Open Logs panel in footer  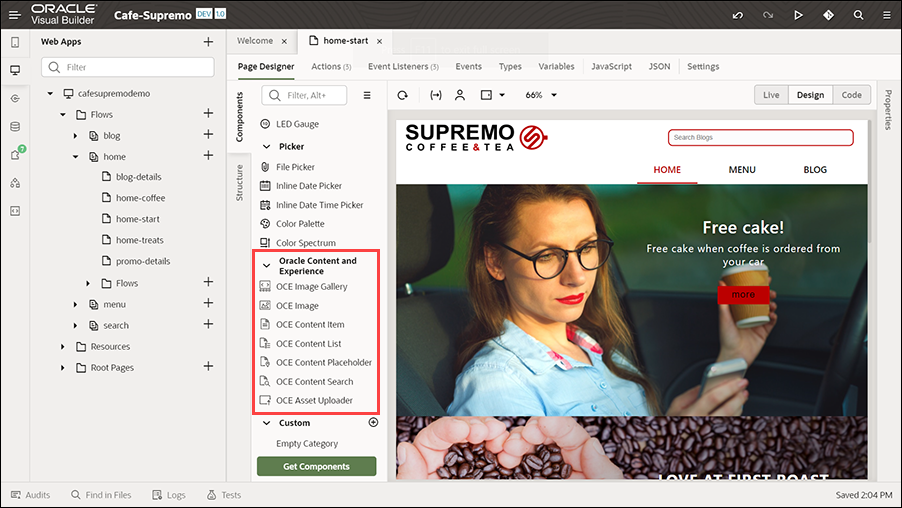tap(169, 495)
